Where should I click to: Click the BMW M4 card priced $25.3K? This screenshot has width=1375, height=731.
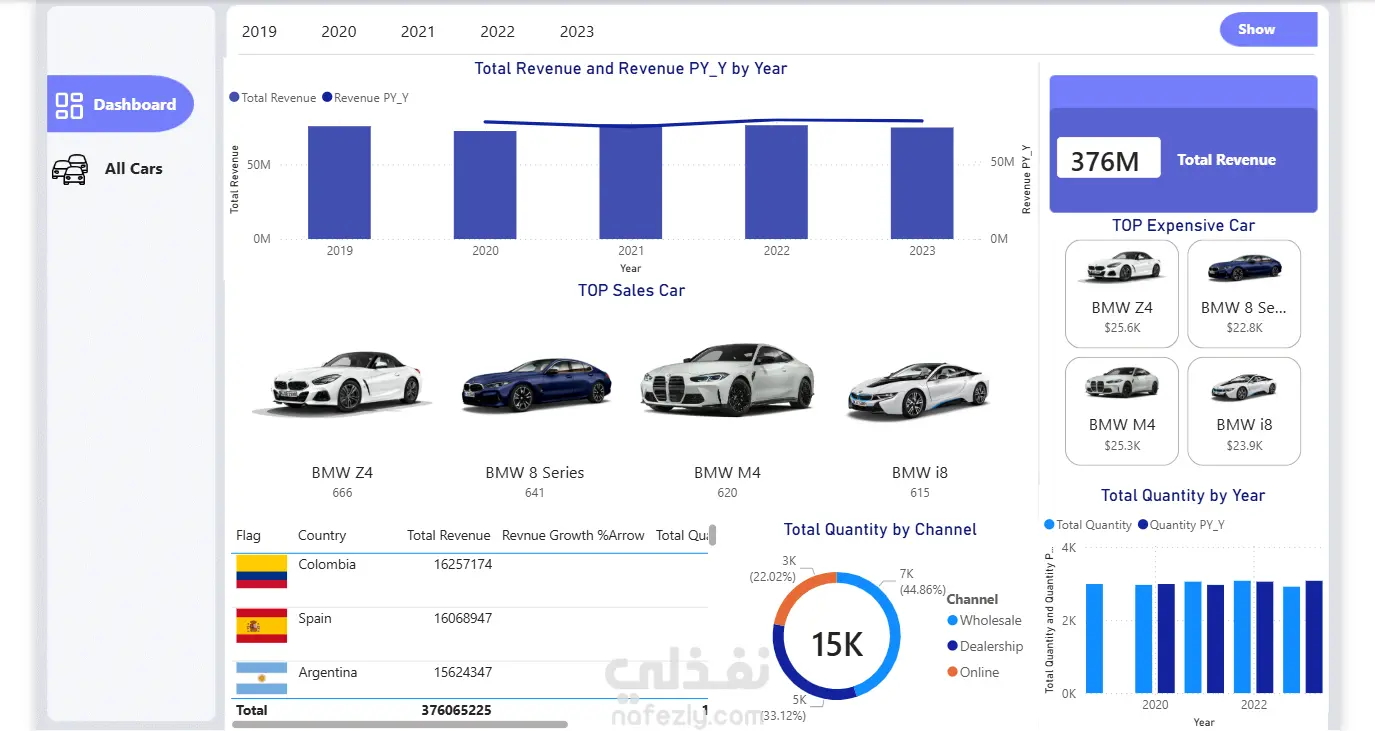tap(1122, 411)
